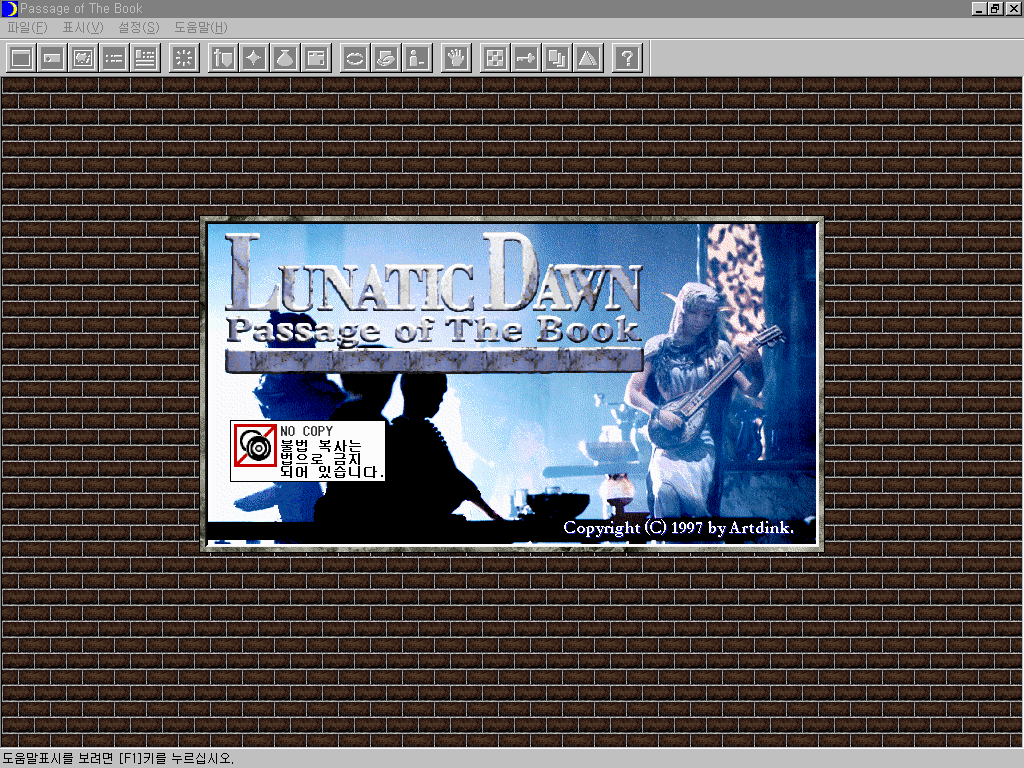This screenshot has width=1024, height=768.
Task: Click the Lunatic Dawn title splash image
Action: point(511,384)
